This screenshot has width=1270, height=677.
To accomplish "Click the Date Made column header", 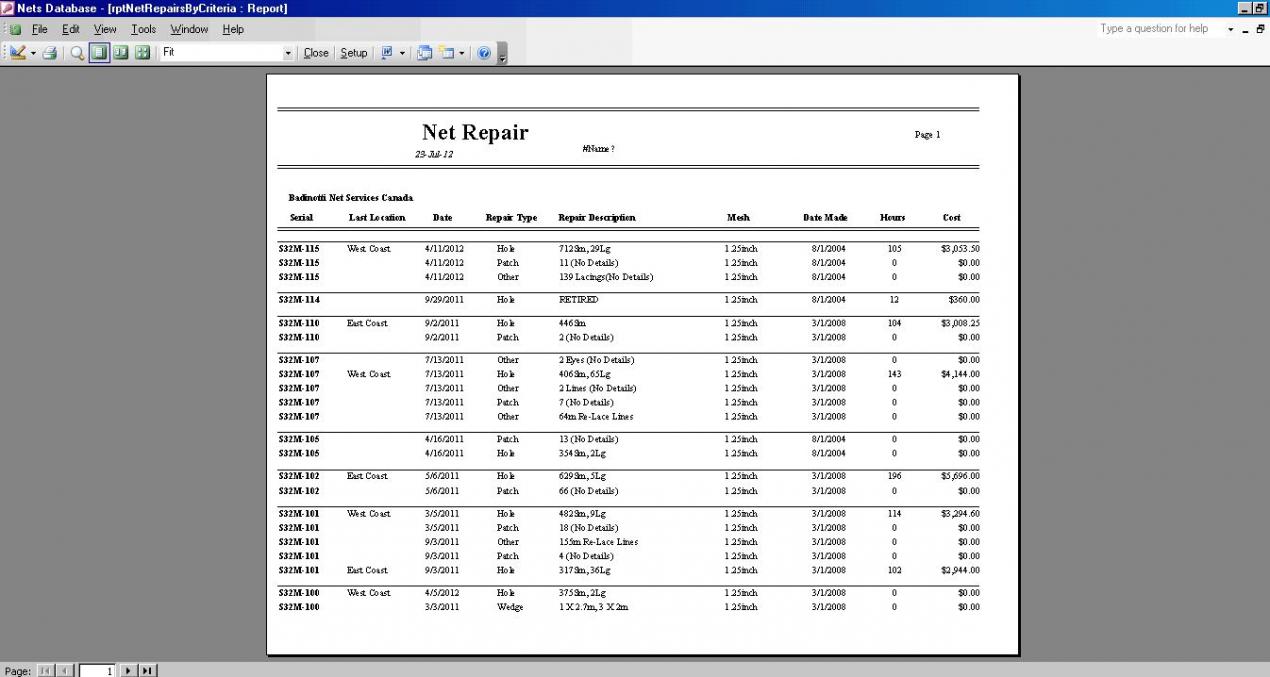I will coord(825,217).
